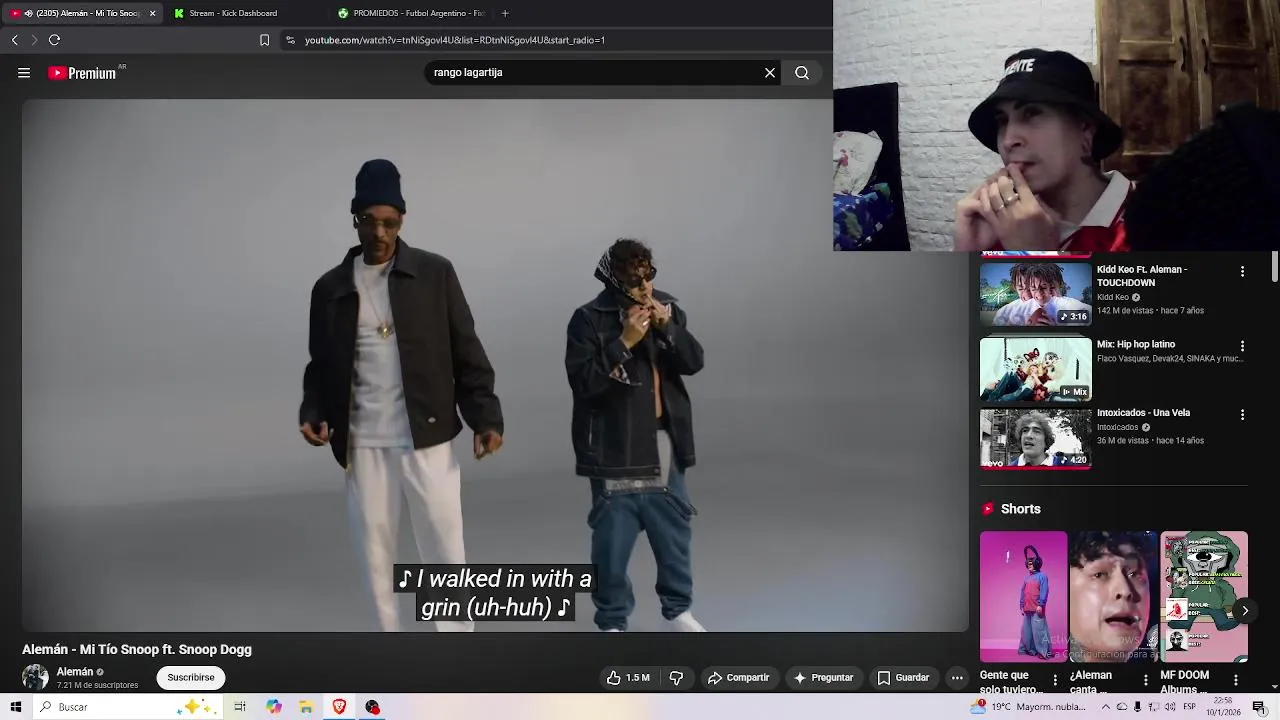The height and width of the screenshot is (720, 1280).
Task: Open options menu for TOUCHDOWN video
Action: pos(1242,271)
